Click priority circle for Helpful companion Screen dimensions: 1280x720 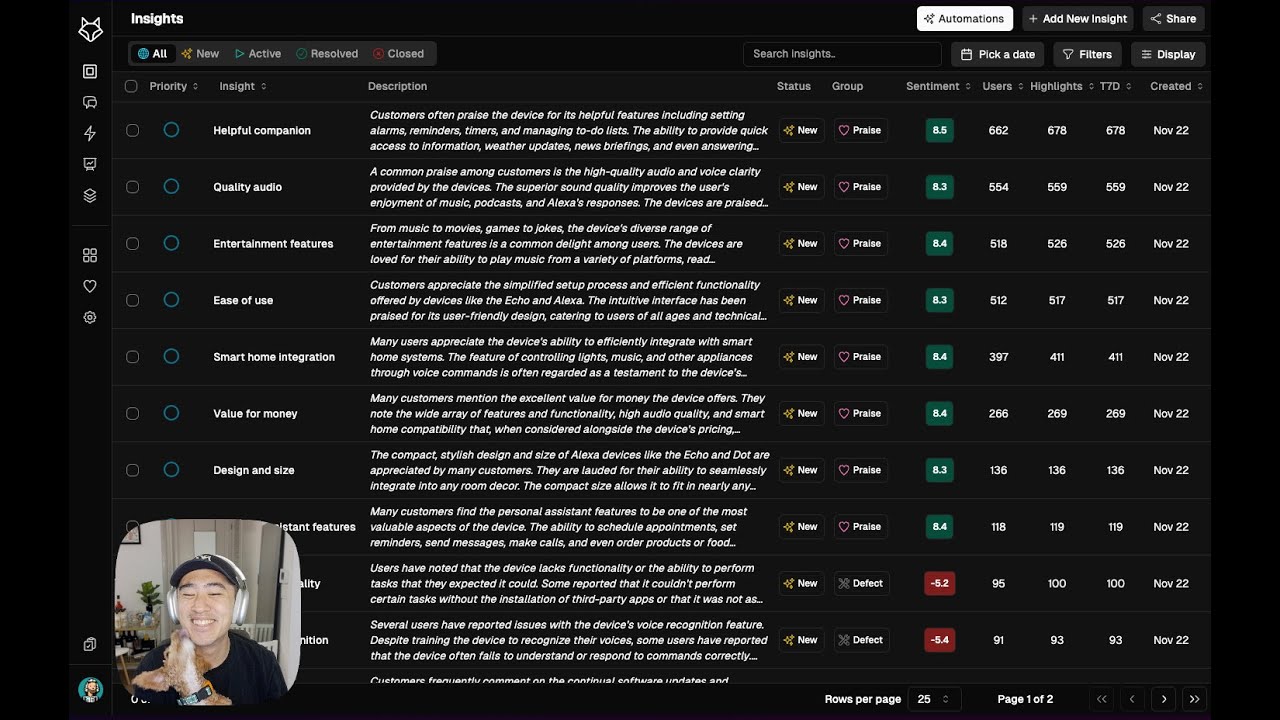pos(171,130)
